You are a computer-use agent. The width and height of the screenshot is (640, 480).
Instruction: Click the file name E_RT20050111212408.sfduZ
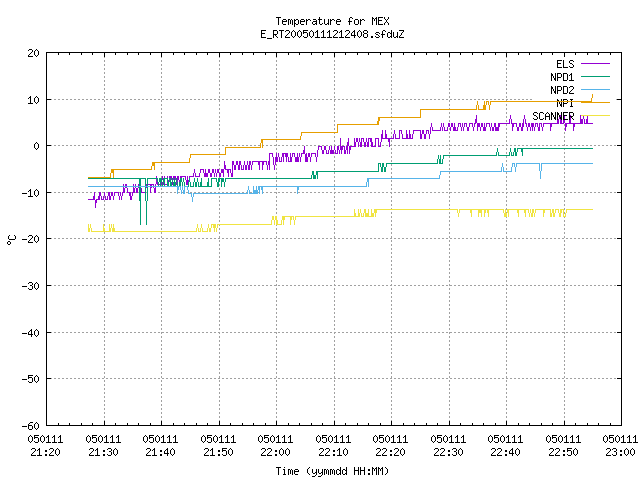pos(332,34)
